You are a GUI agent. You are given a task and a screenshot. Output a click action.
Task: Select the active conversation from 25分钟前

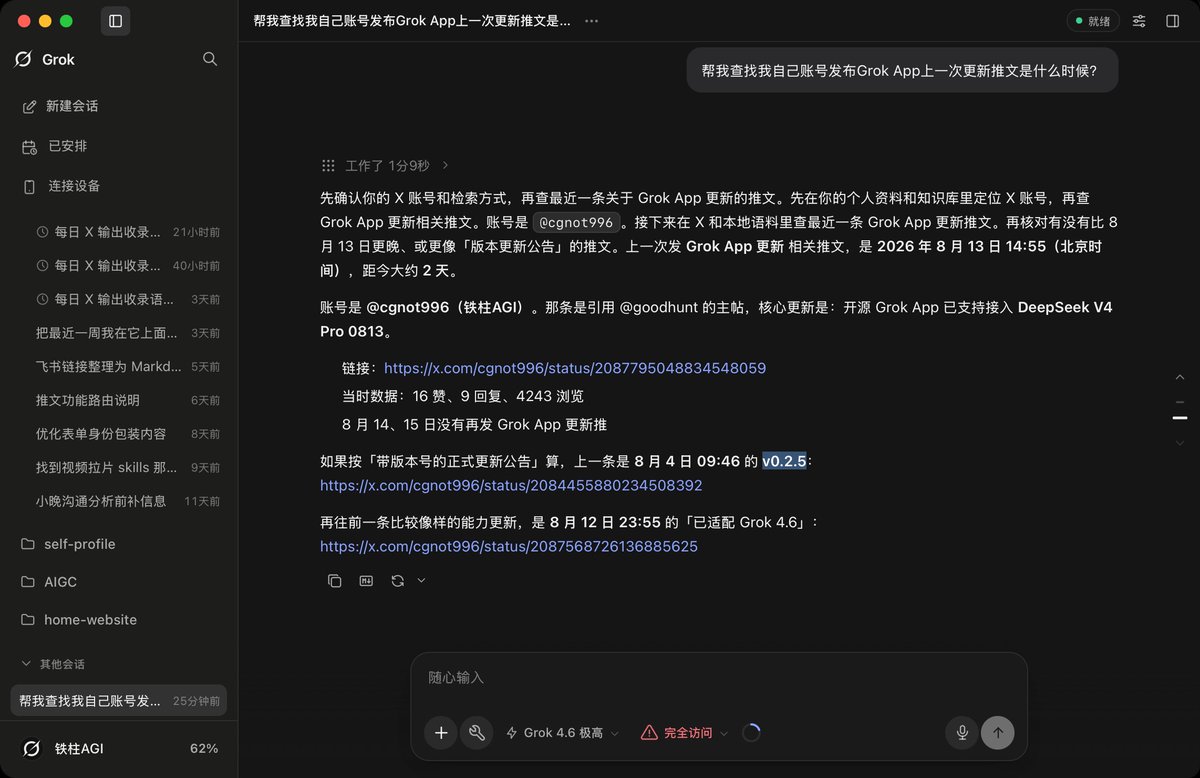click(x=119, y=701)
